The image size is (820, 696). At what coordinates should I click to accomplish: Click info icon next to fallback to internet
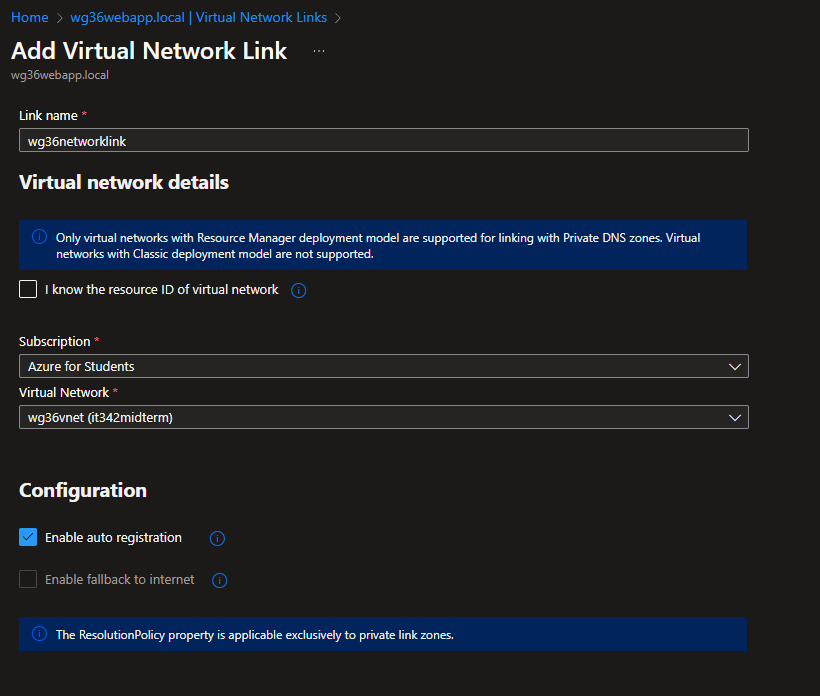(220, 581)
